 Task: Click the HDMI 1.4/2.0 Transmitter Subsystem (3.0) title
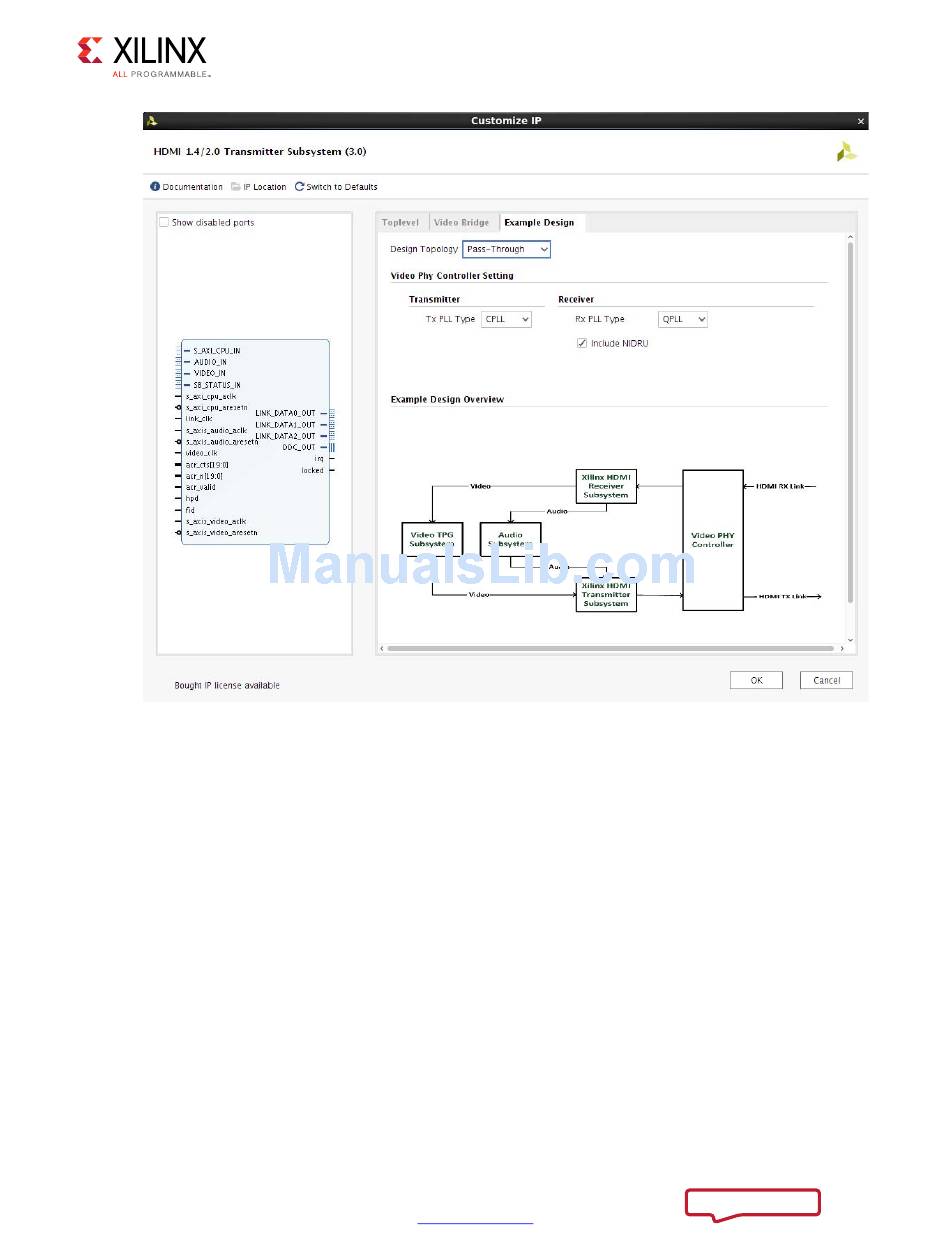point(261,152)
